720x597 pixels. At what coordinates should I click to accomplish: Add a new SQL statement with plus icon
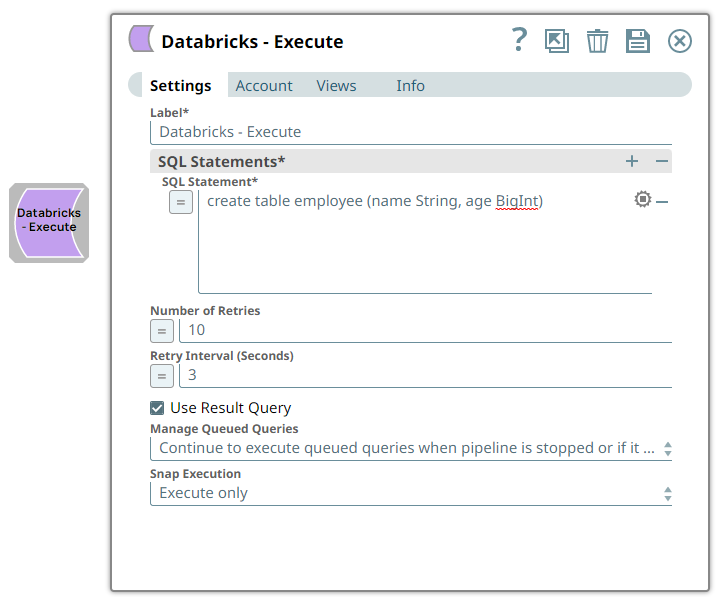pyautogui.click(x=632, y=161)
